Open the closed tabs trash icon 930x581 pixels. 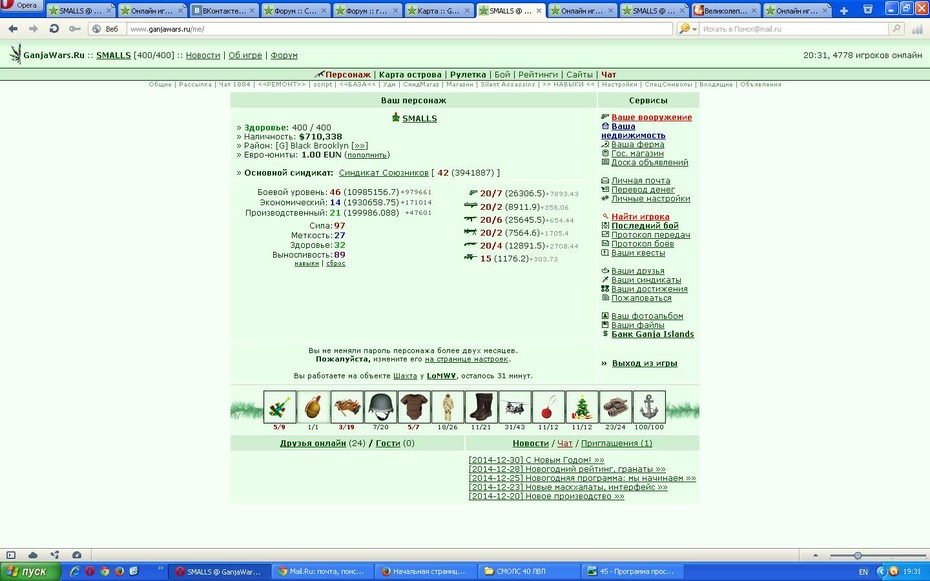coord(868,9)
